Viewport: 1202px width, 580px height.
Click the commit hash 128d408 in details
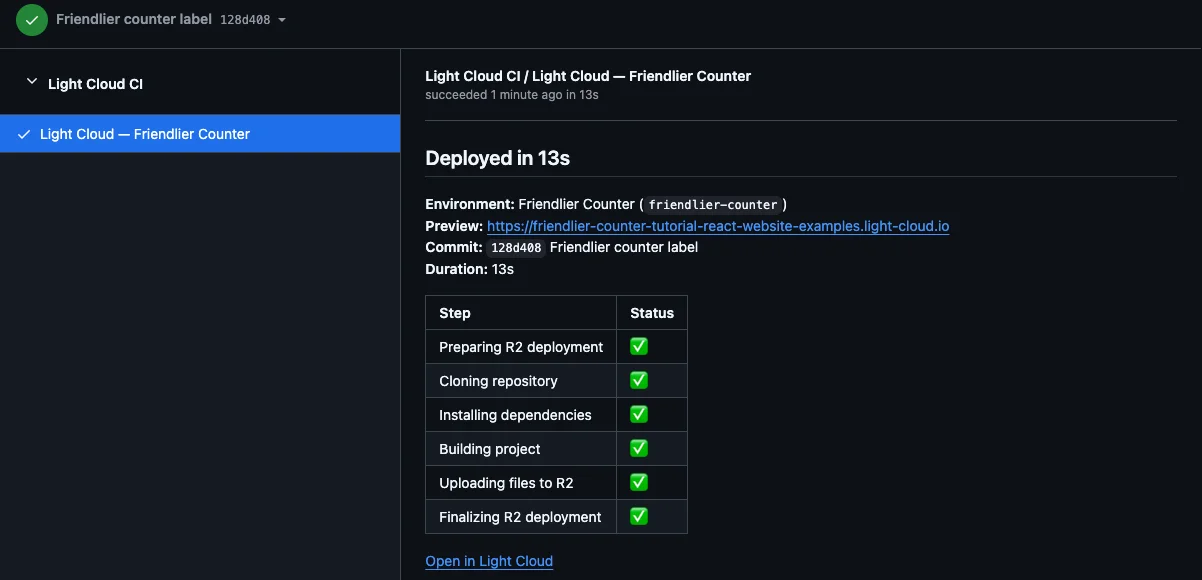point(516,248)
